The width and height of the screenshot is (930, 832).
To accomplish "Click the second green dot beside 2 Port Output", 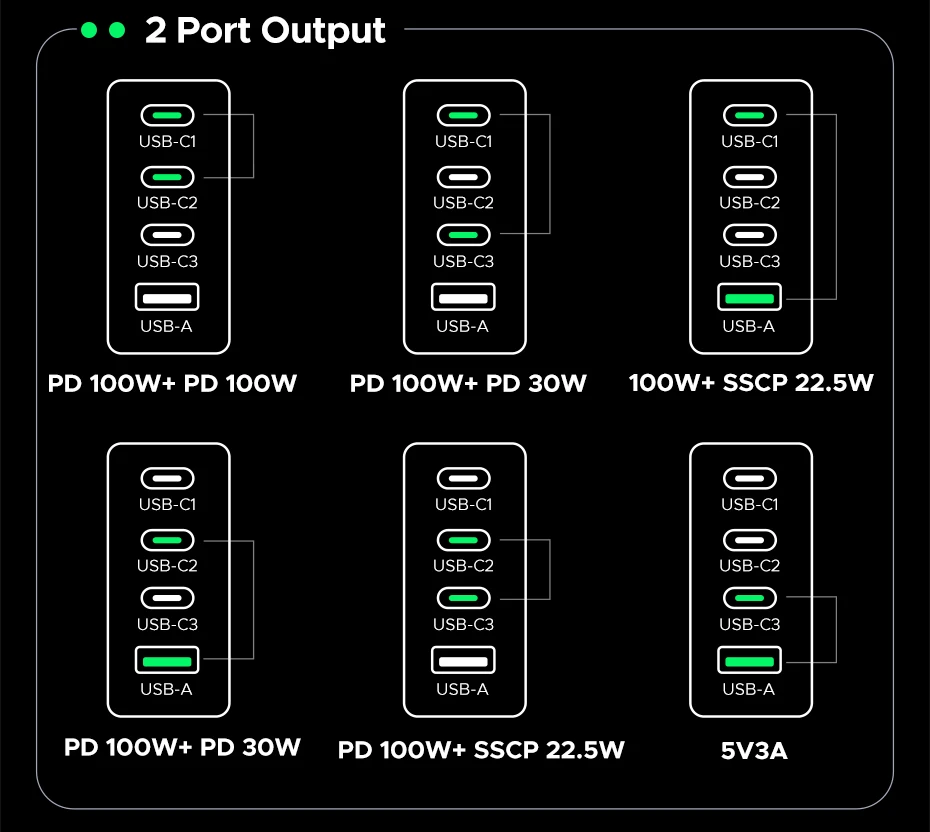I will (117, 30).
